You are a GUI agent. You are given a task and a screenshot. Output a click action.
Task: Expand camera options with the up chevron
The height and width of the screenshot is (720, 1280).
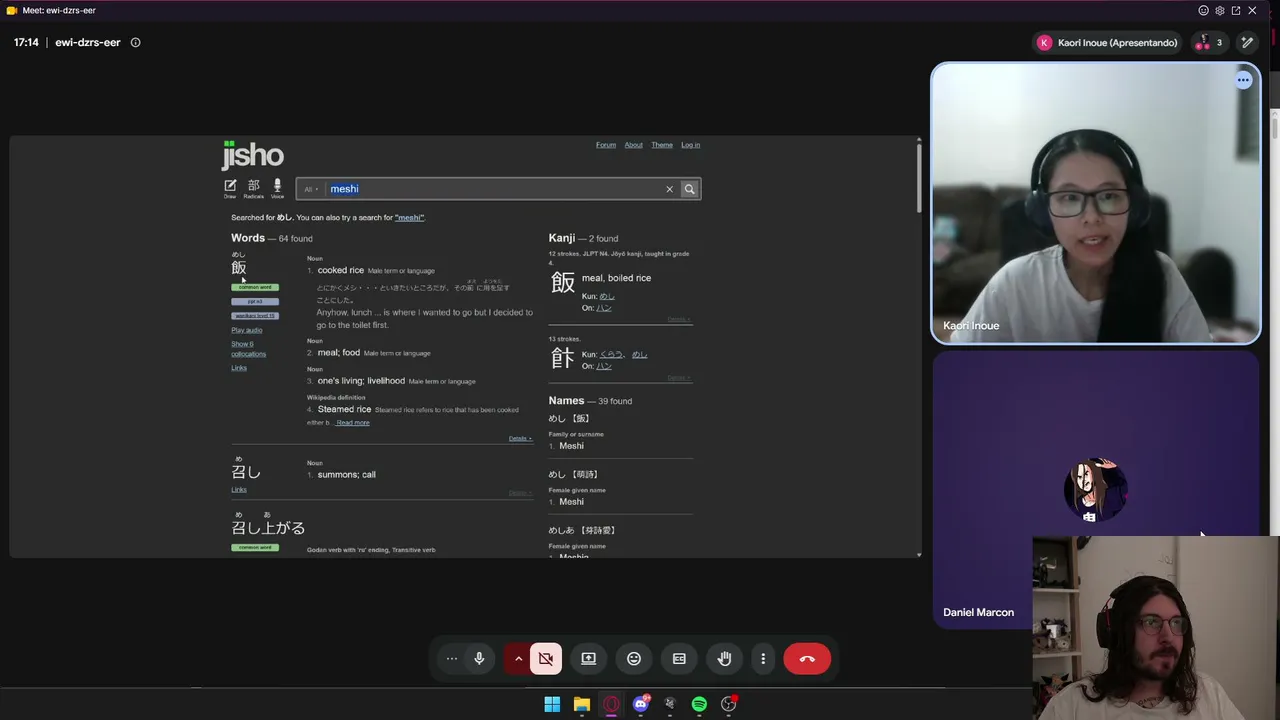tap(518, 659)
